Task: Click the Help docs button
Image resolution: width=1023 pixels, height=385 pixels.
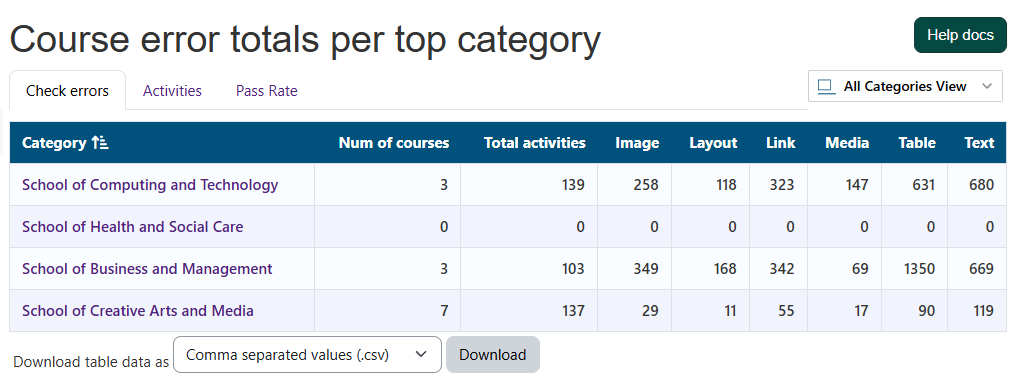Action: click(x=960, y=35)
